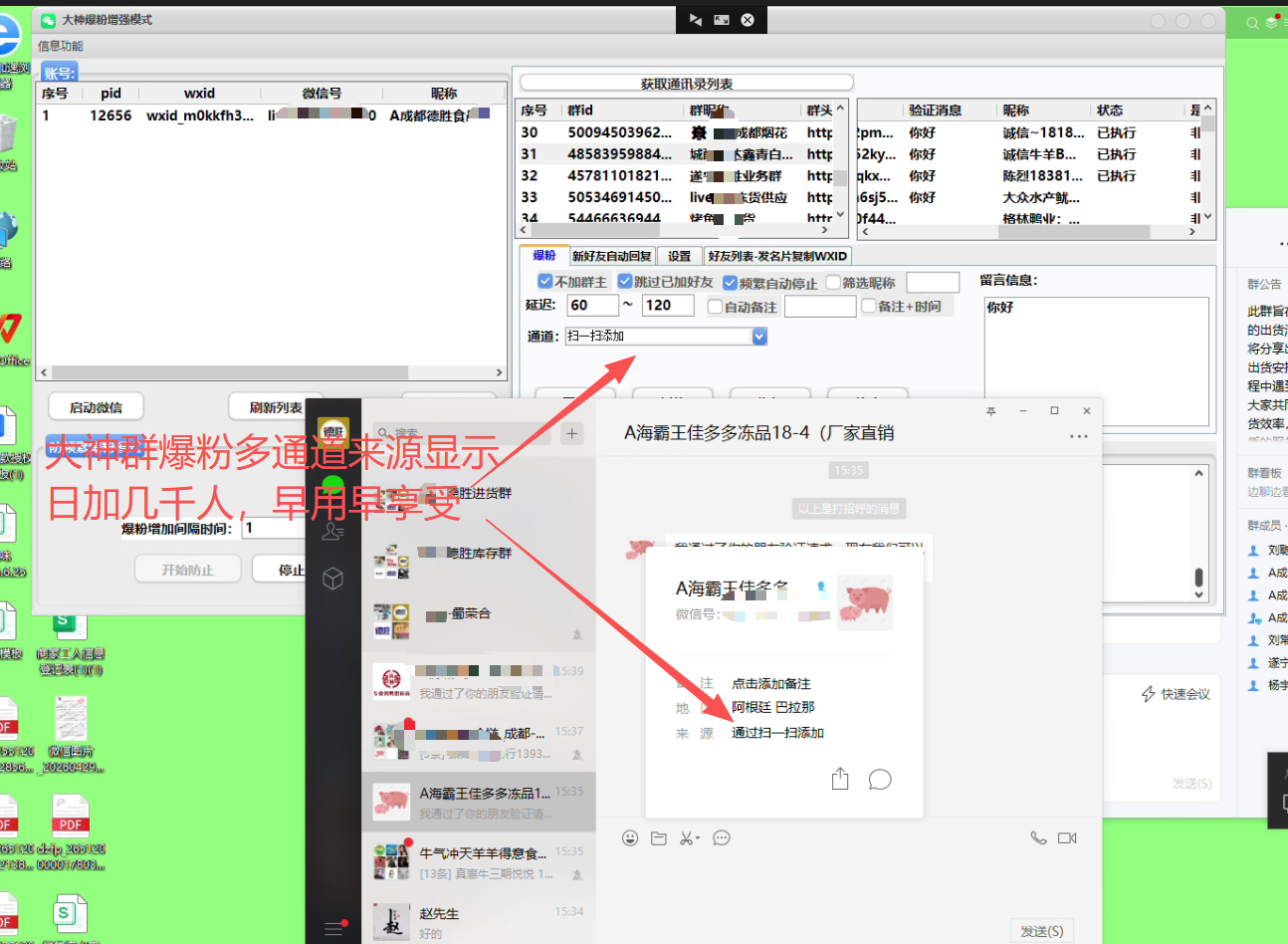Expand the screenshot scissors dropdown arrow in WeChat

[697, 838]
